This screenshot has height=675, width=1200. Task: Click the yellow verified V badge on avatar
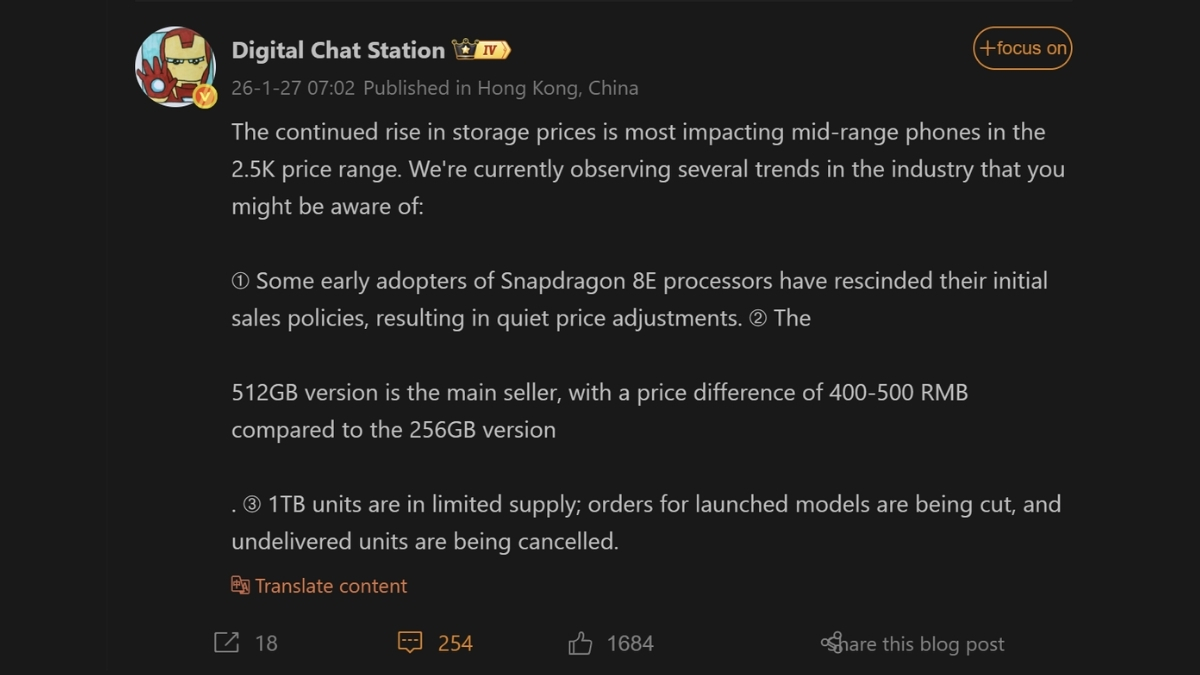click(205, 96)
